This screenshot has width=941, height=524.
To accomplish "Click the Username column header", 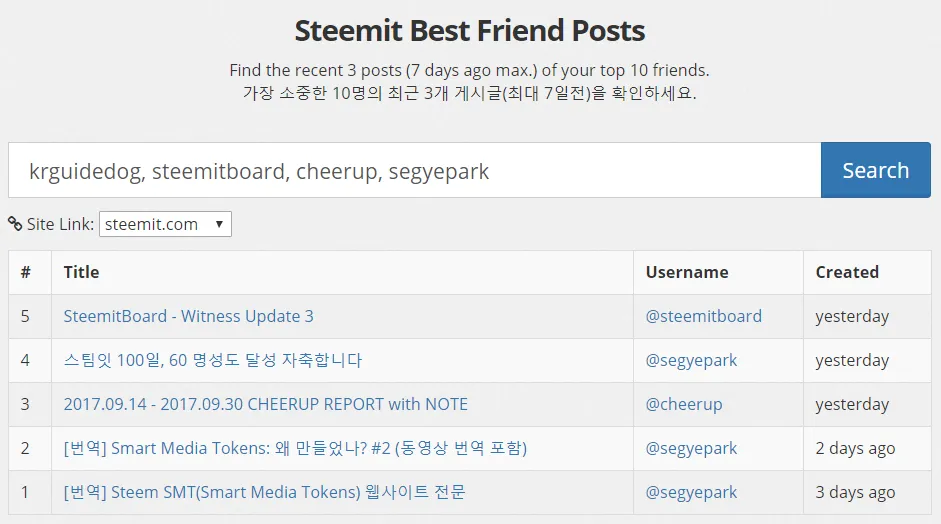I will [x=686, y=272].
